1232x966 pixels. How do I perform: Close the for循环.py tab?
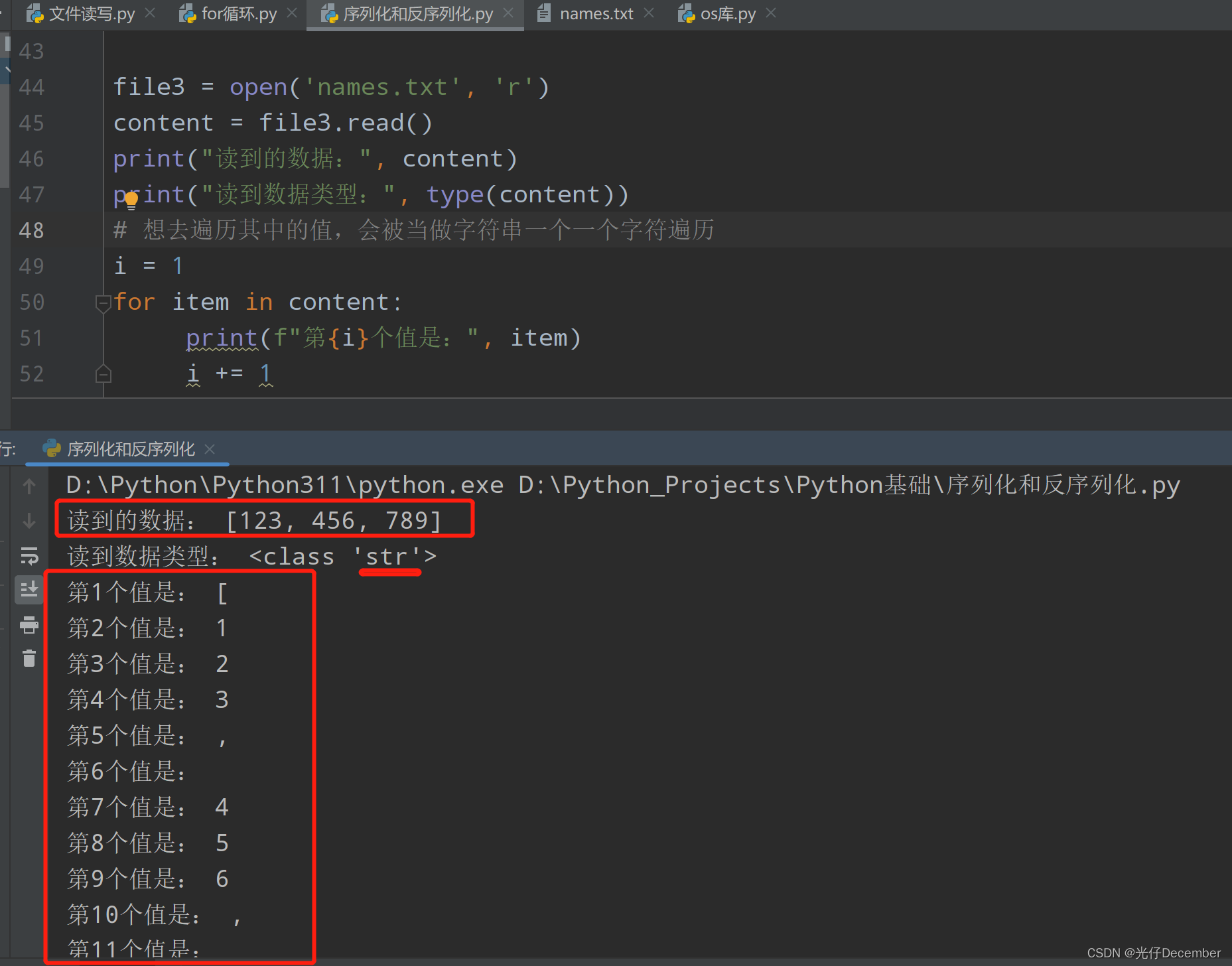[x=292, y=13]
